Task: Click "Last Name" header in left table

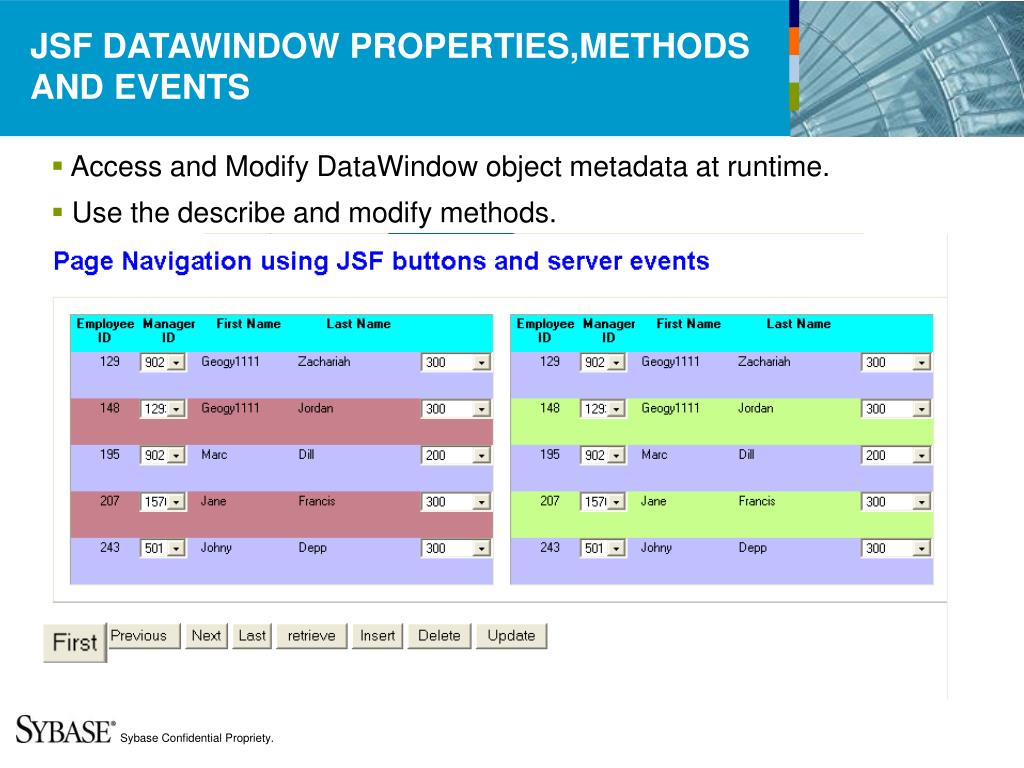Action: 359,324
